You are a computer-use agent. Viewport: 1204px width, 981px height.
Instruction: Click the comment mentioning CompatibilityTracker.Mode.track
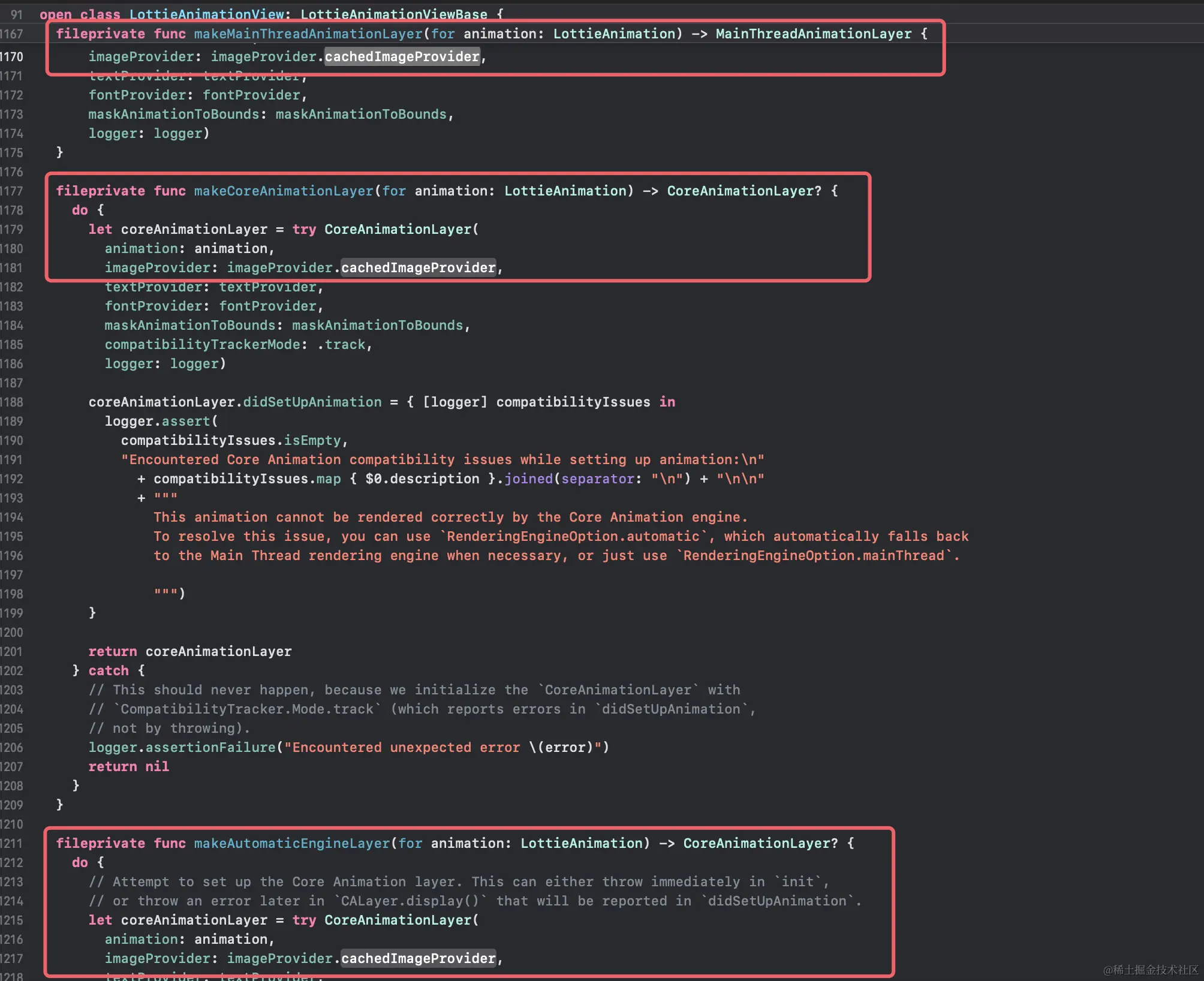[422, 709]
